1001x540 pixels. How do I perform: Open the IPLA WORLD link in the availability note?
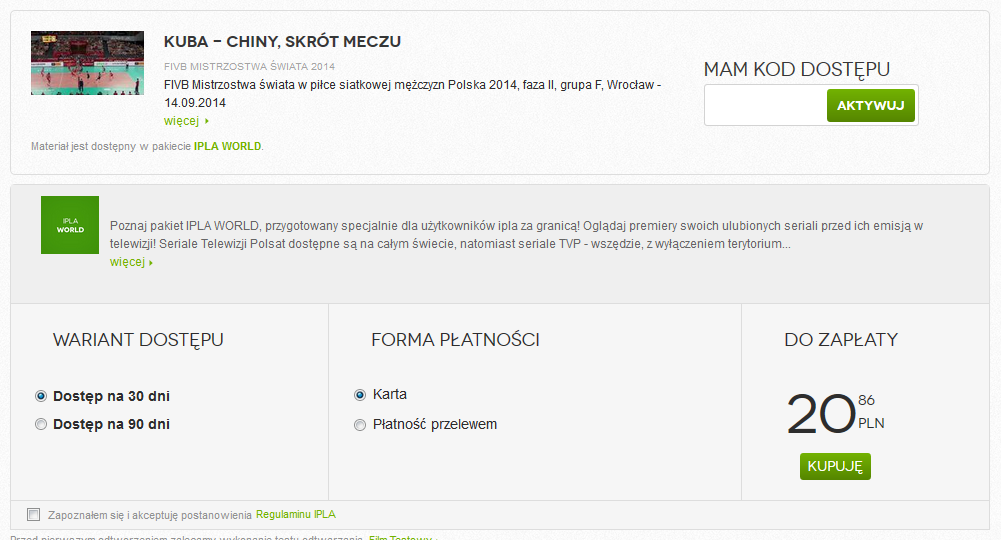click(x=227, y=146)
